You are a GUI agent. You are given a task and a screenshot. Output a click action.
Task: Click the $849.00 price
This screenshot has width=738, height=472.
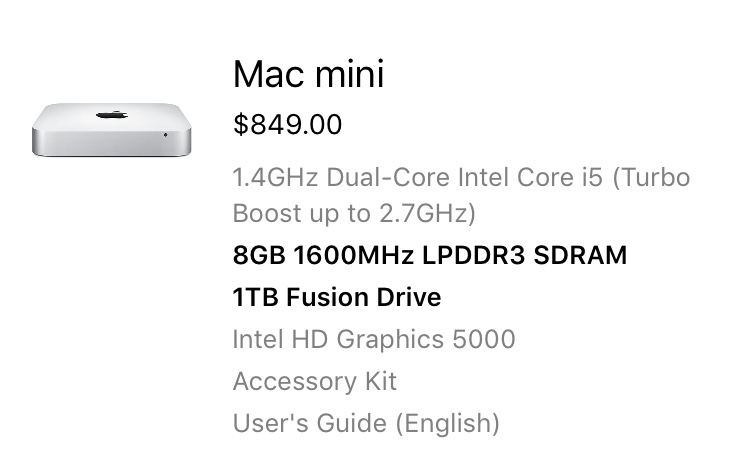287,125
